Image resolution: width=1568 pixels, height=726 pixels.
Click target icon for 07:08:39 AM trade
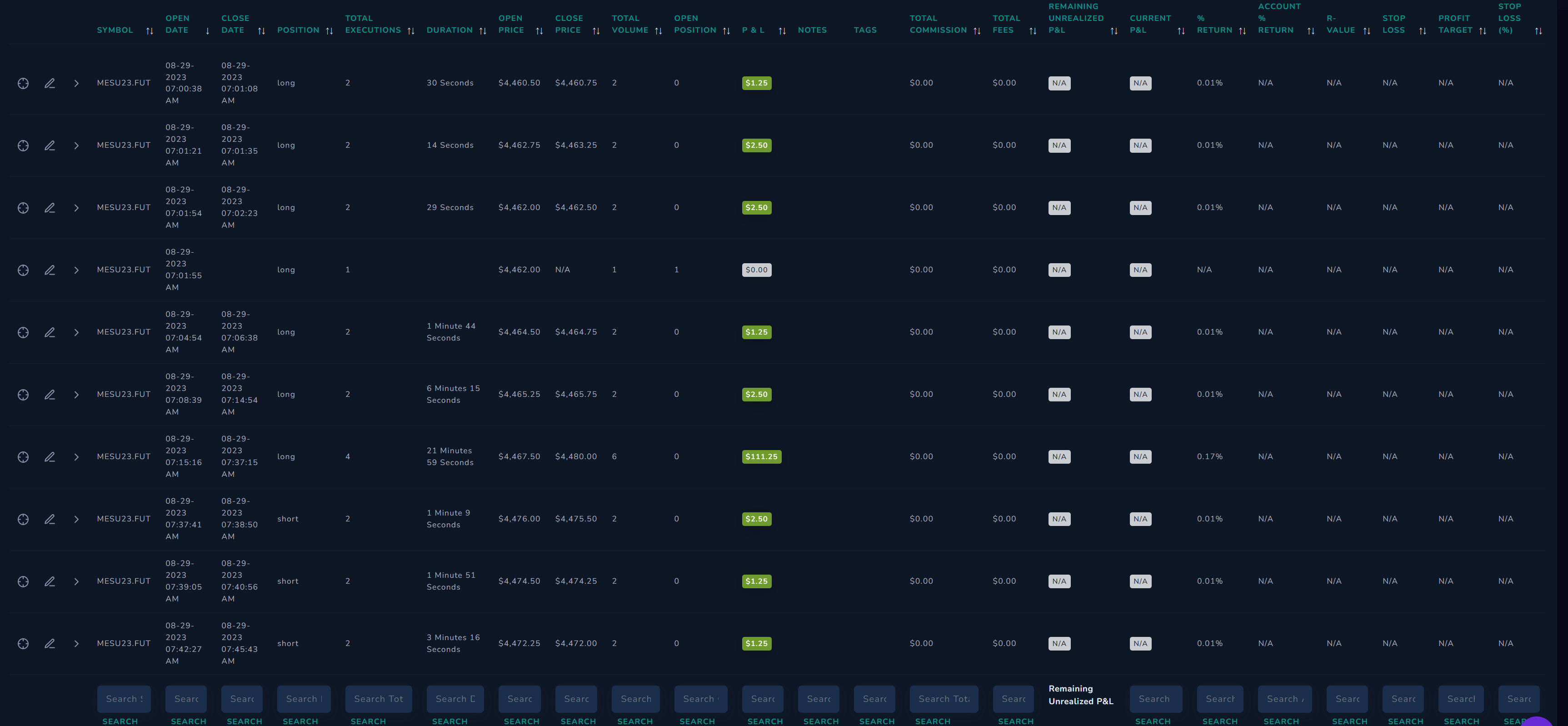(x=23, y=395)
